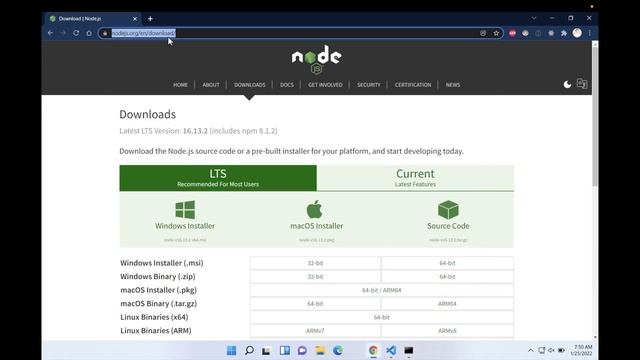Open the Chrome profile avatar
Image resolution: width=640 pixels, height=360 pixels.
point(577,33)
